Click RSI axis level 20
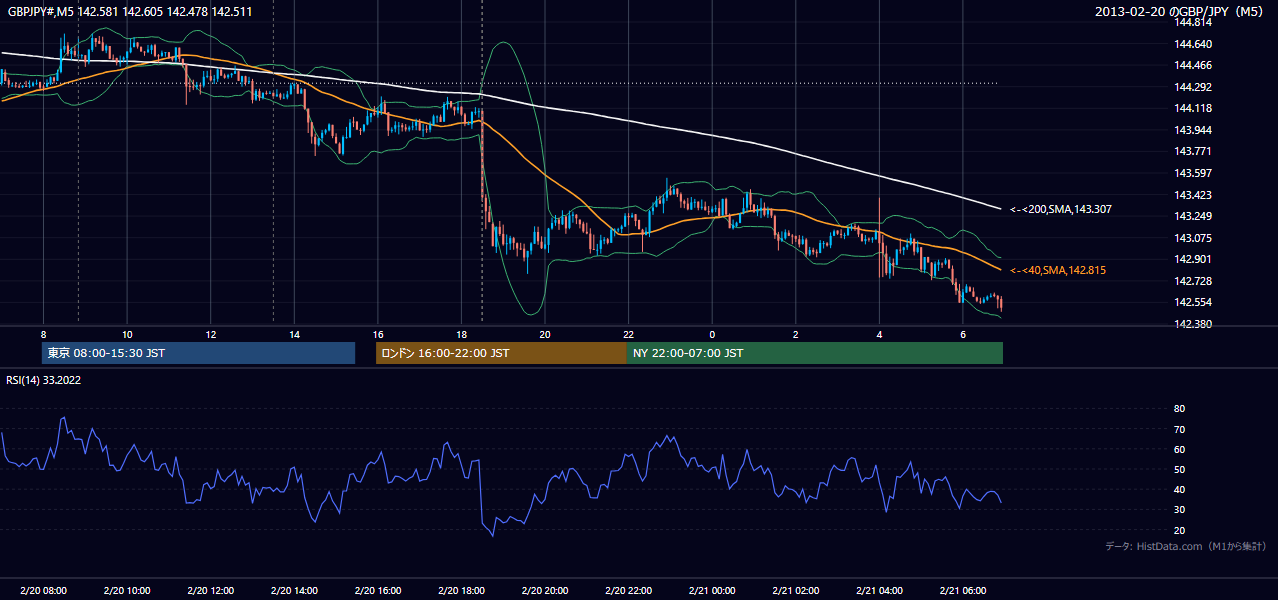 point(1179,530)
